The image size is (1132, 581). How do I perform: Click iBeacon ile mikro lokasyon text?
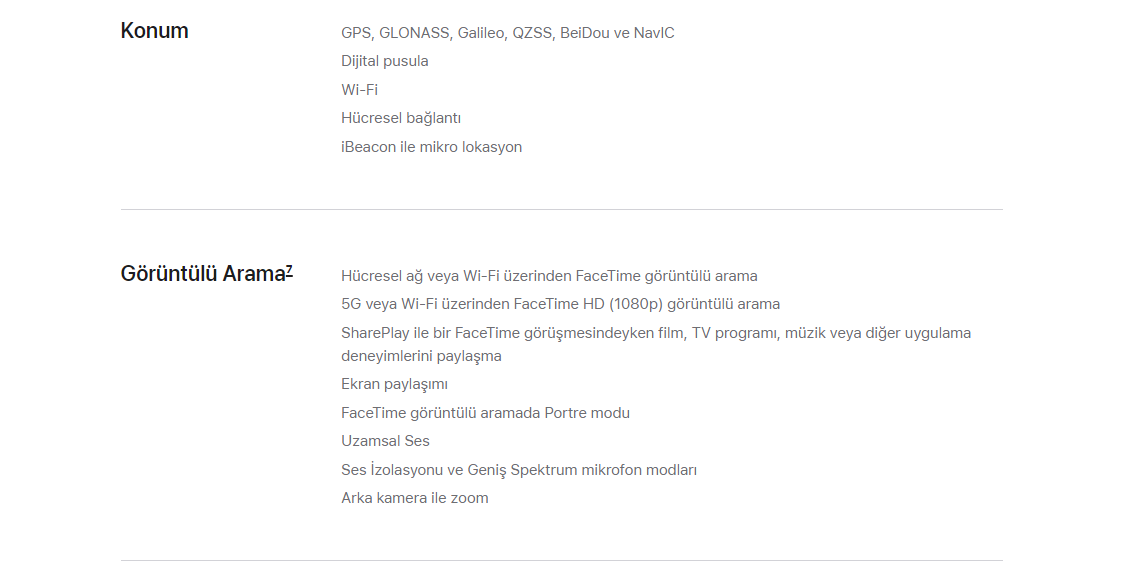click(x=432, y=147)
